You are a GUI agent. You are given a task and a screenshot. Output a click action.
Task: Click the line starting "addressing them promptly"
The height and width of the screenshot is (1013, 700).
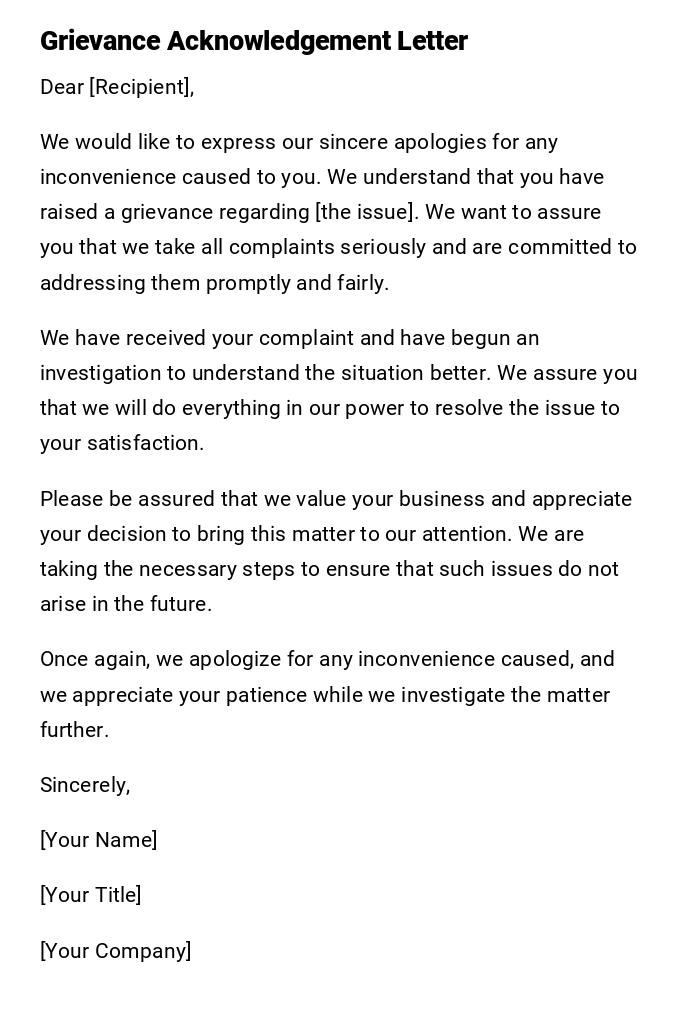[x=214, y=283]
